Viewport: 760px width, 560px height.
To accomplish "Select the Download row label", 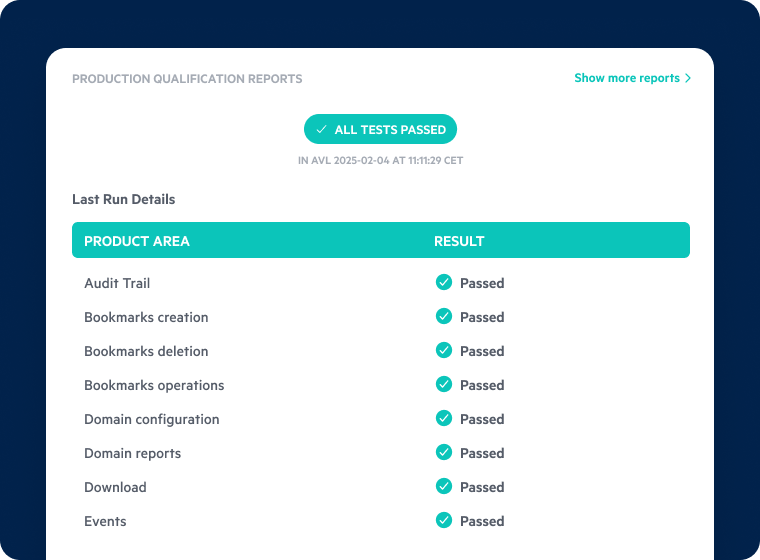I will [x=115, y=487].
